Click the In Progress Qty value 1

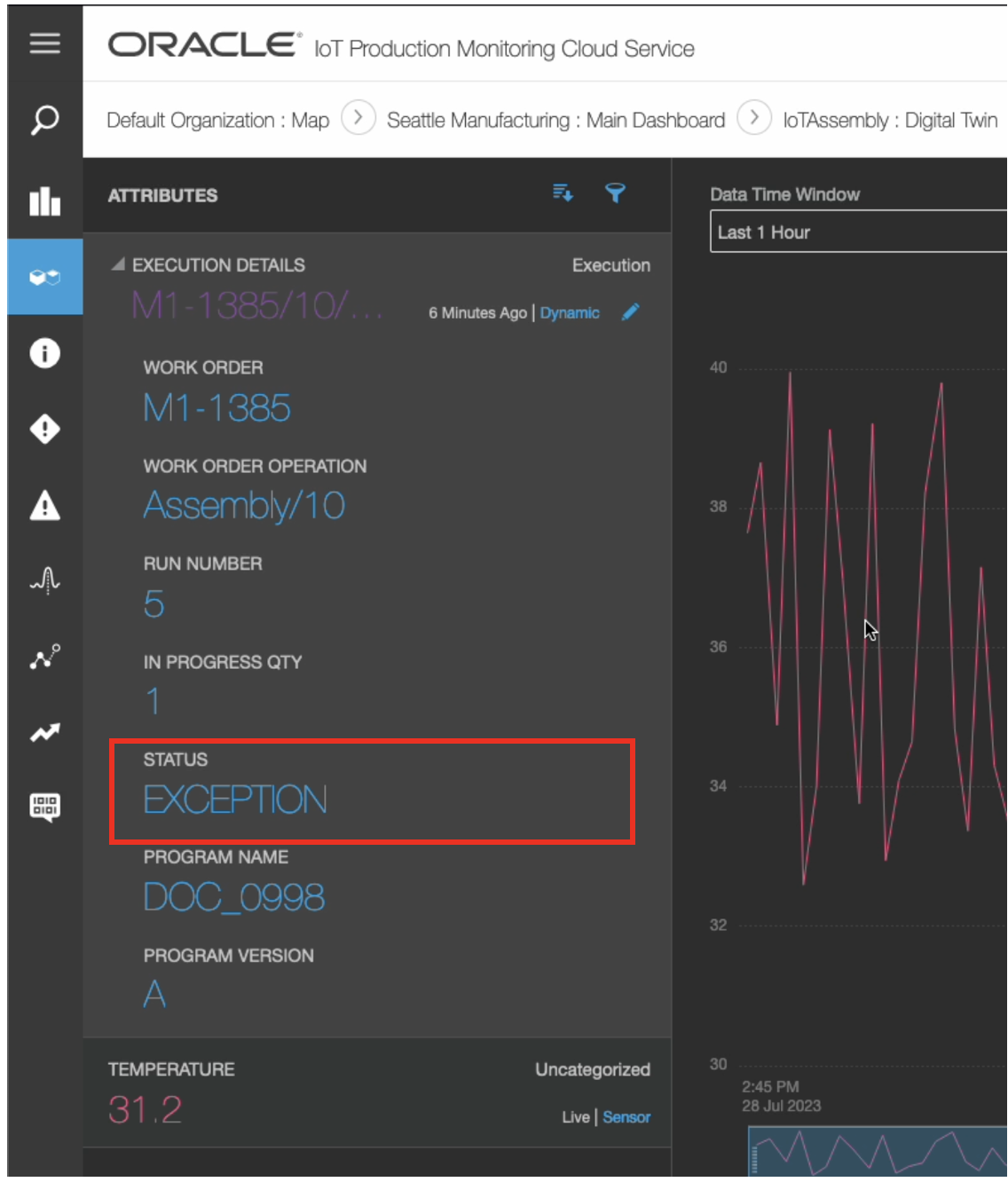153,702
